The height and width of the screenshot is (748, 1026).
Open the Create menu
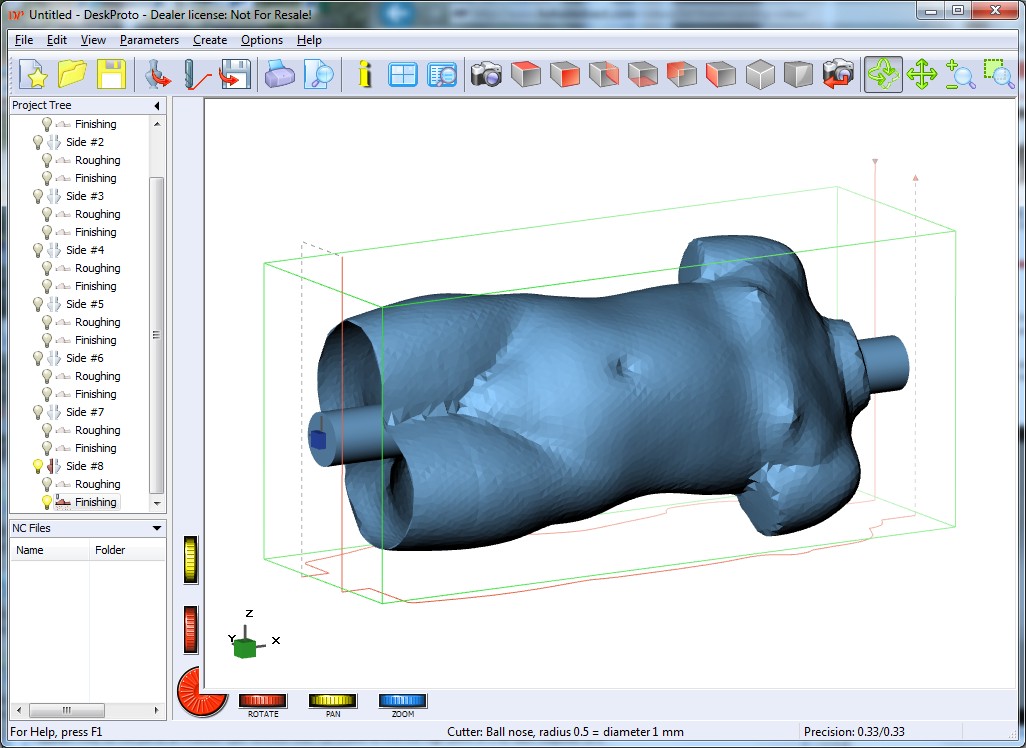click(x=210, y=40)
